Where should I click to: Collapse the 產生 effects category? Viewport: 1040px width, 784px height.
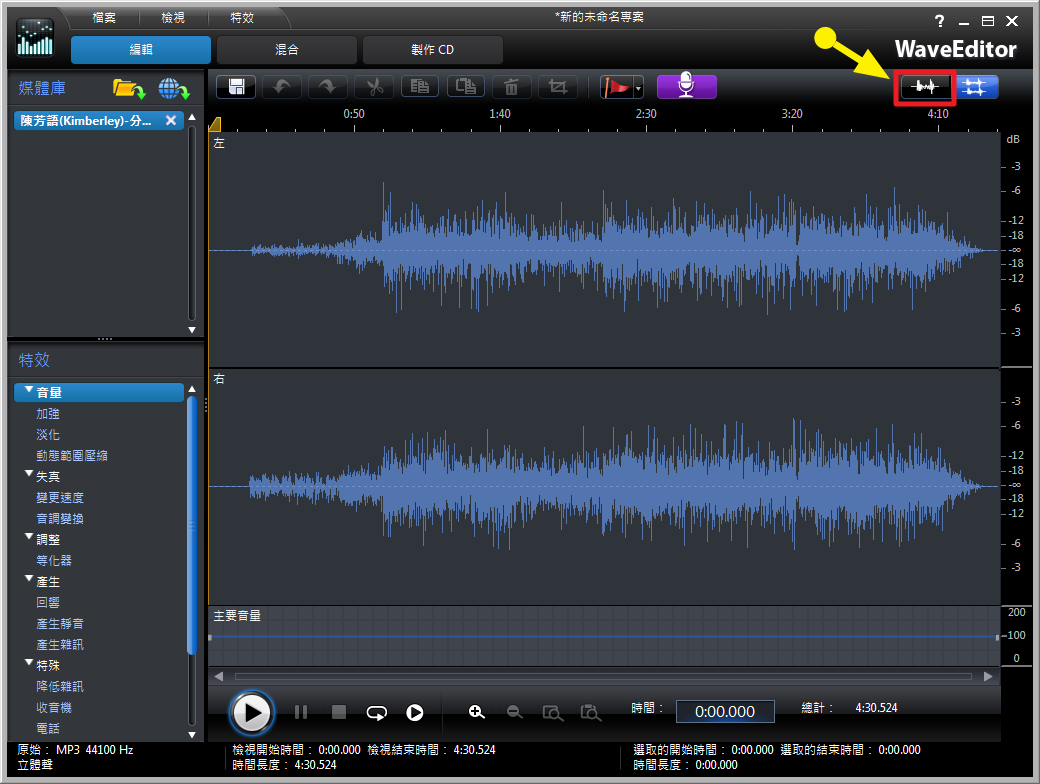coord(29,580)
